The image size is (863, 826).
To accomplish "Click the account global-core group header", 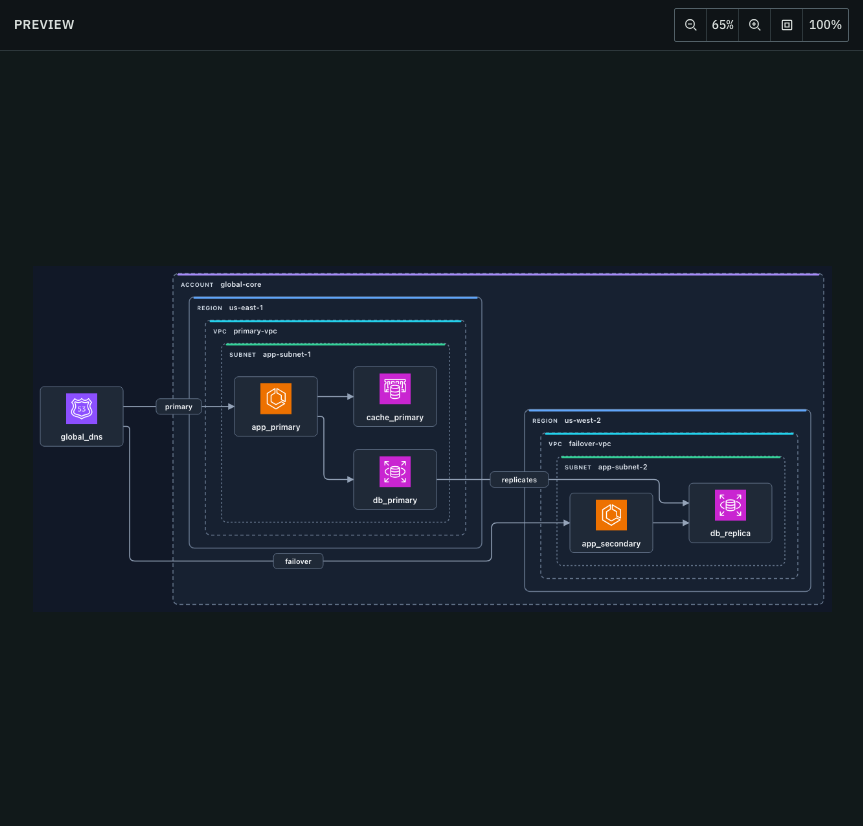I will coord(221,285).
